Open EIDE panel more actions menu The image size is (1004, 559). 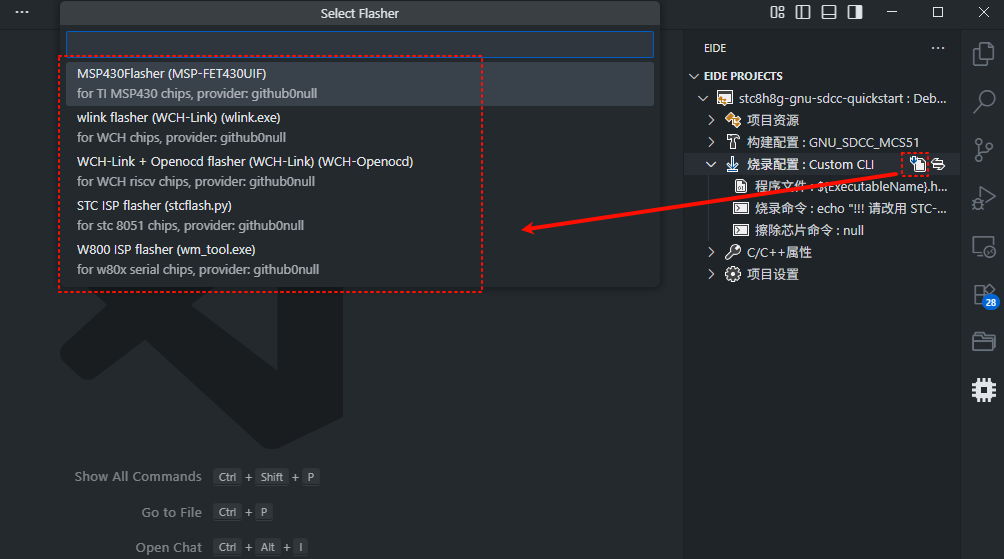point(937,48)
